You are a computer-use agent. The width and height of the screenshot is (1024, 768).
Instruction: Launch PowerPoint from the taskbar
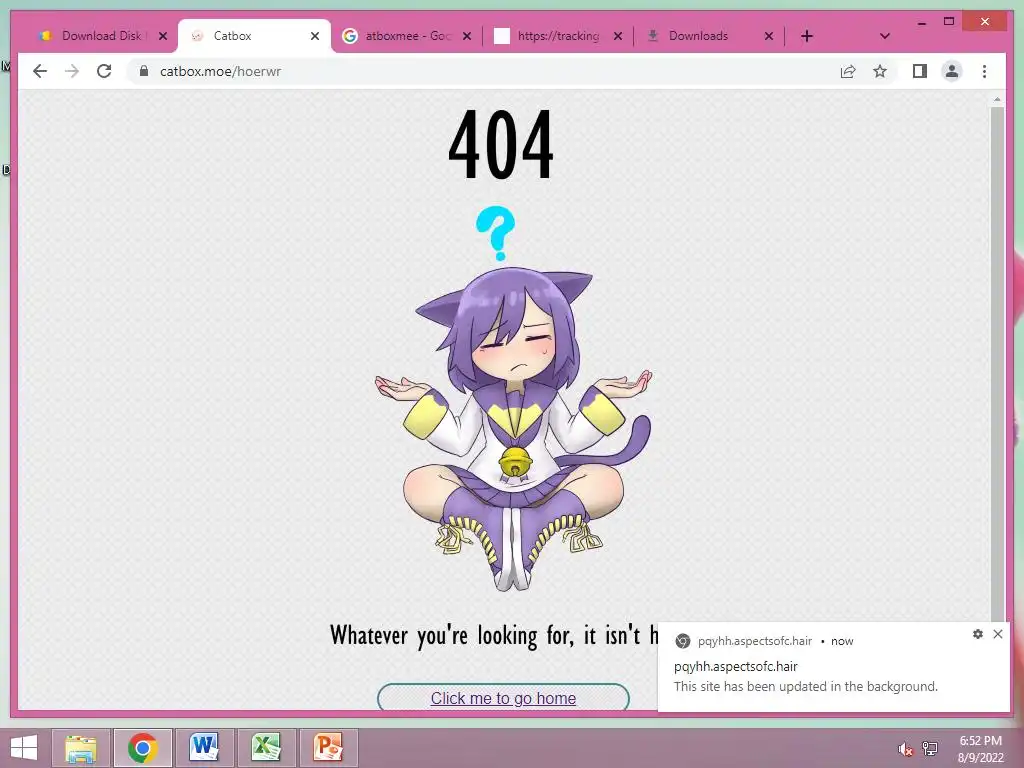(328, 748)
